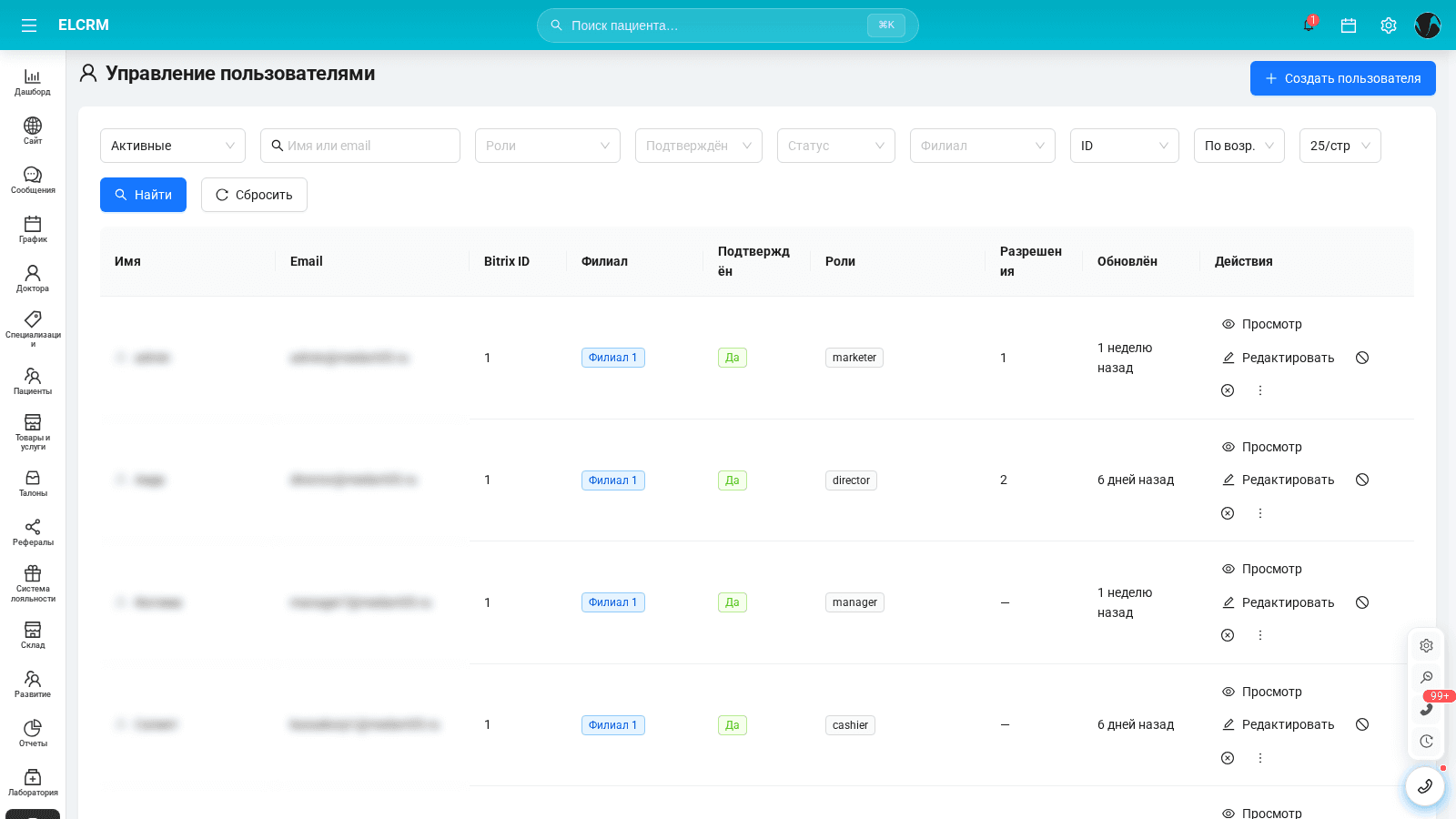The height and width of the screenshot is (819, 1456).
Task: Open floating history clock icon
Action: [1426, 741]
